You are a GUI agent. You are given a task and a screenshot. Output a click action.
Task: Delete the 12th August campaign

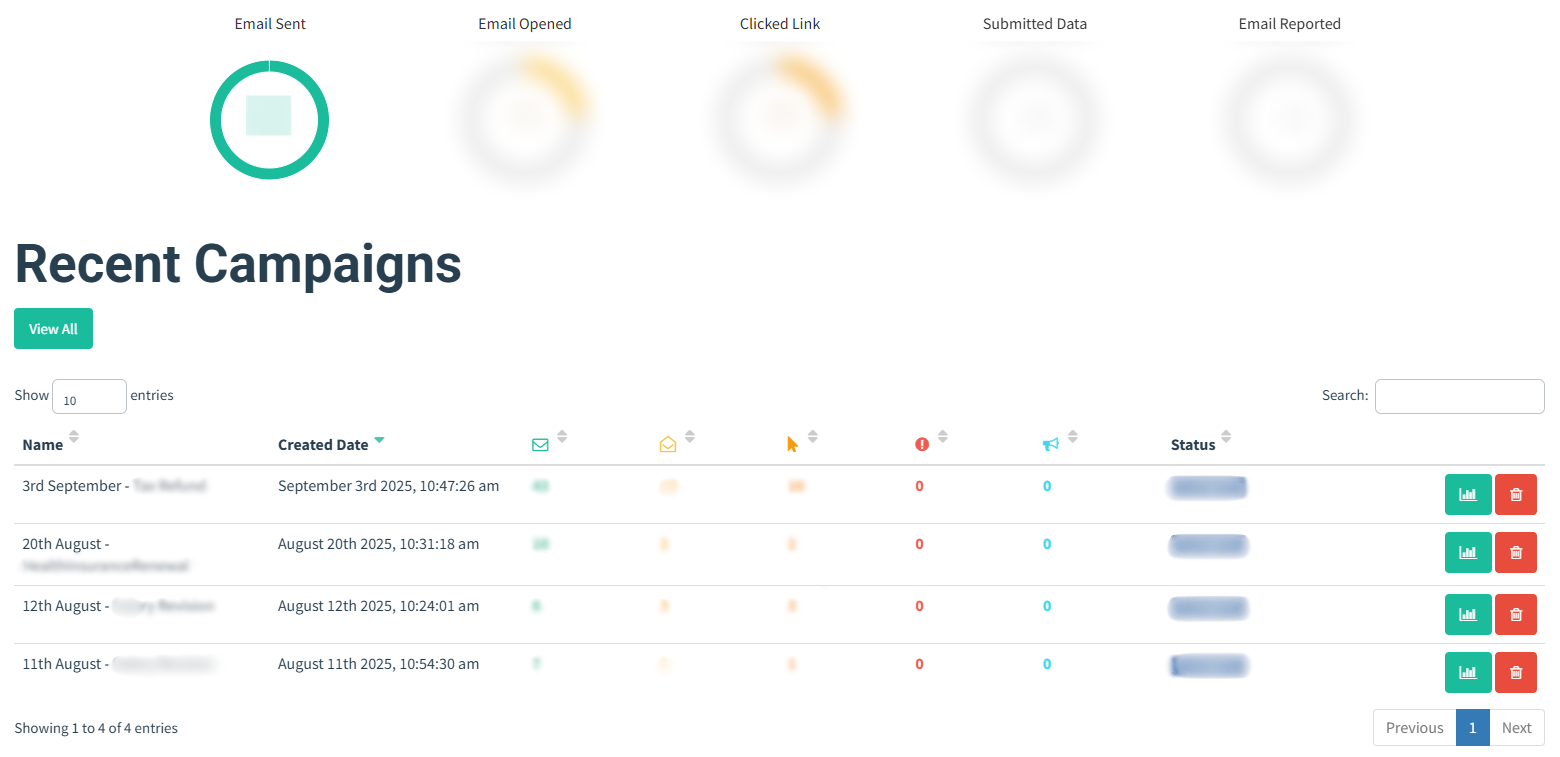click(1515, 614)
